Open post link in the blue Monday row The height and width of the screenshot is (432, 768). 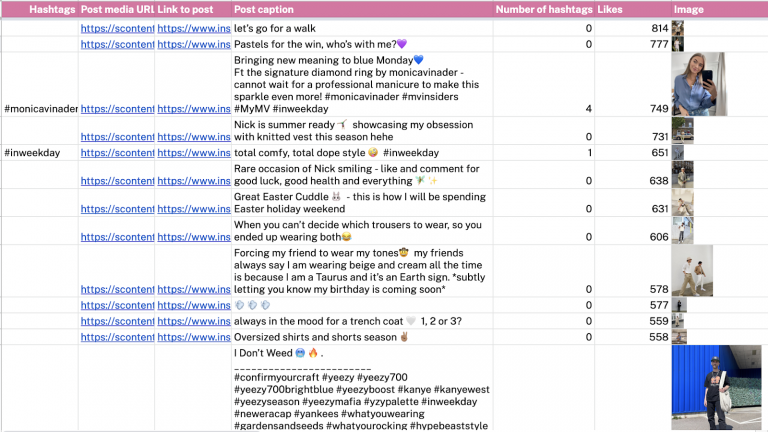coord(193,108)
